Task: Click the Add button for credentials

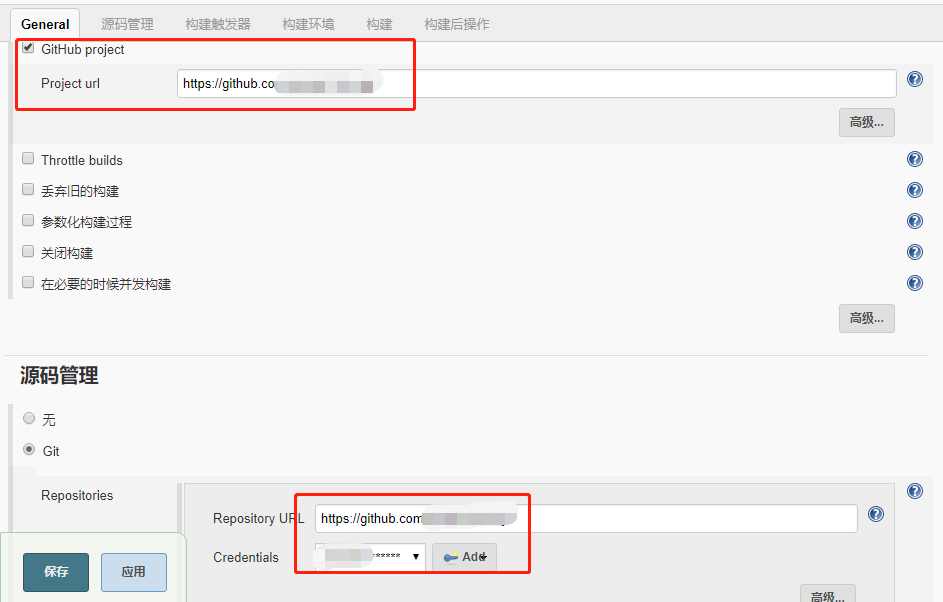Action: tap(464, 556)
